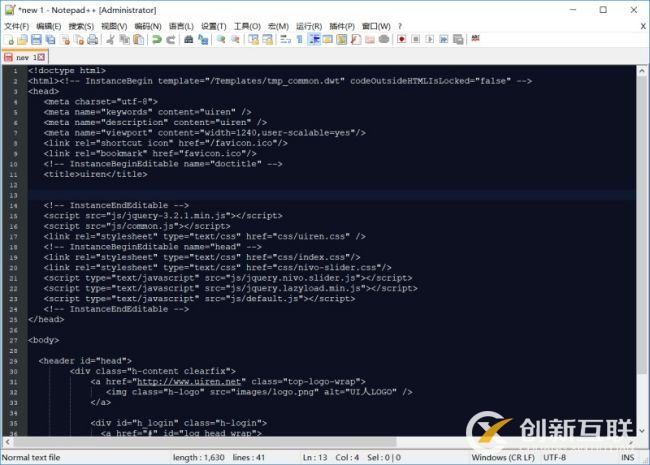
Task: Start macro recording with red record icon
Action: [401, 40]
